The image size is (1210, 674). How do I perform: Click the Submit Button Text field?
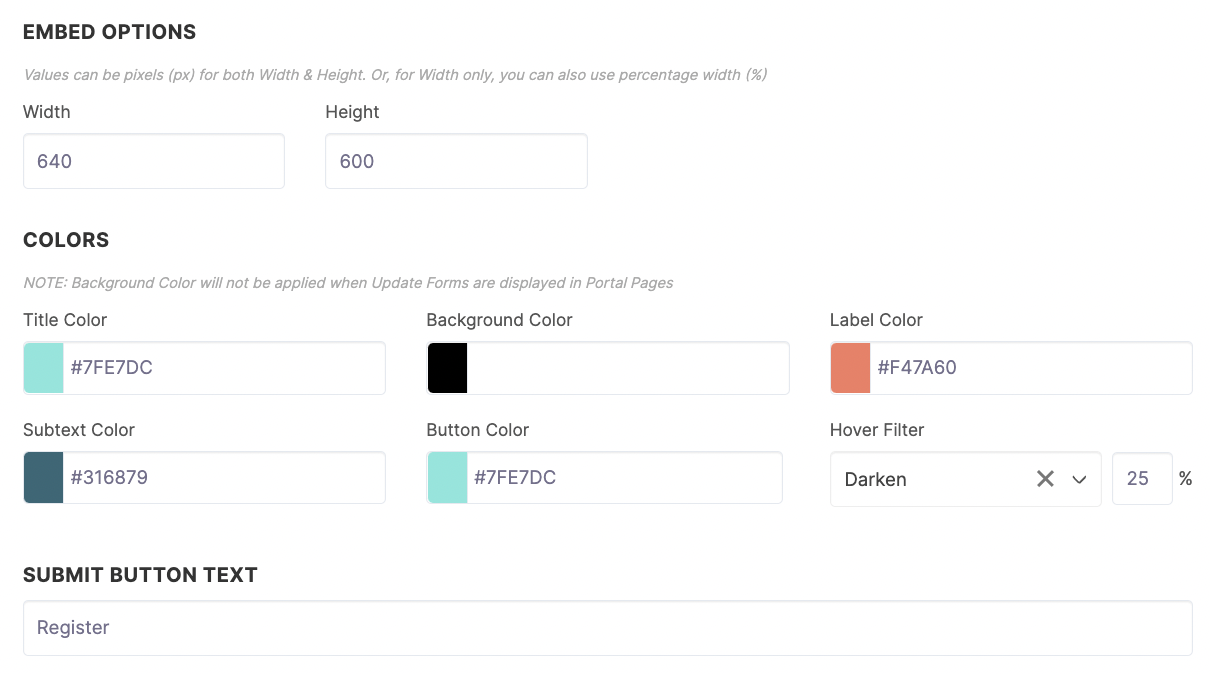[x=608, y=628]
